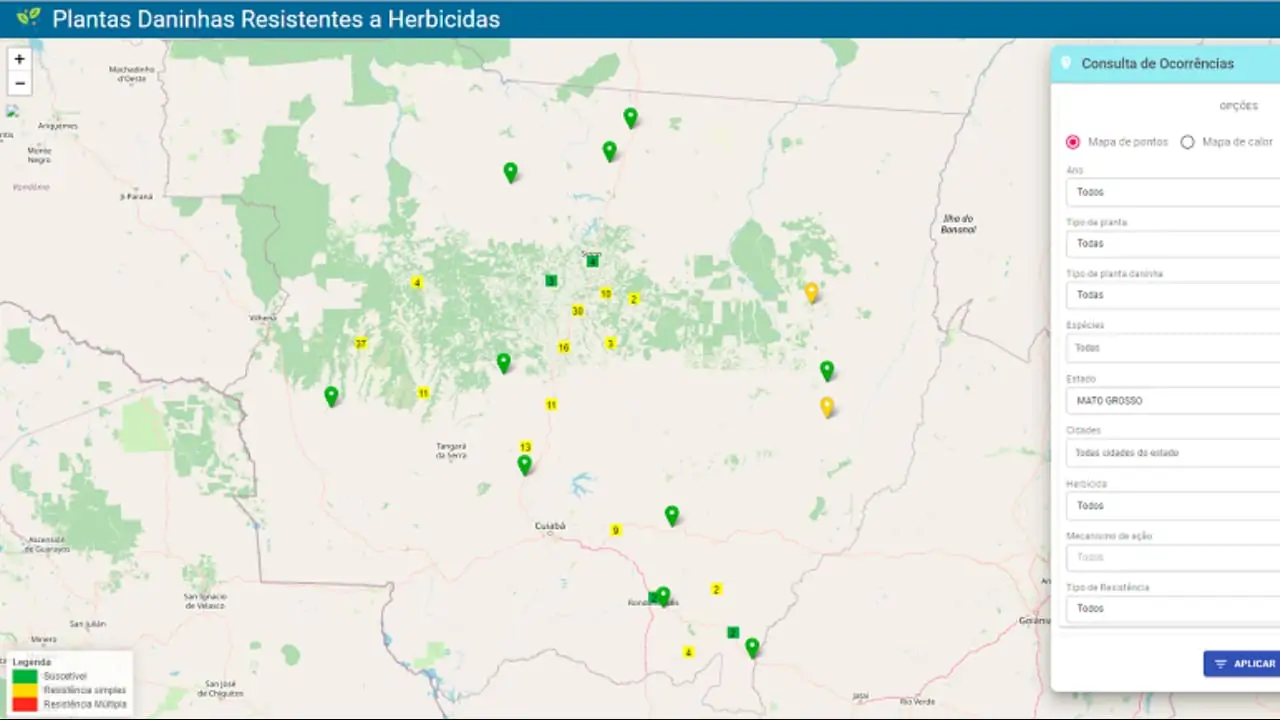Open the Estado dropdown showing MATO GROSSO
This screenshot has height=720, width=1280.
click(1171, 400)
